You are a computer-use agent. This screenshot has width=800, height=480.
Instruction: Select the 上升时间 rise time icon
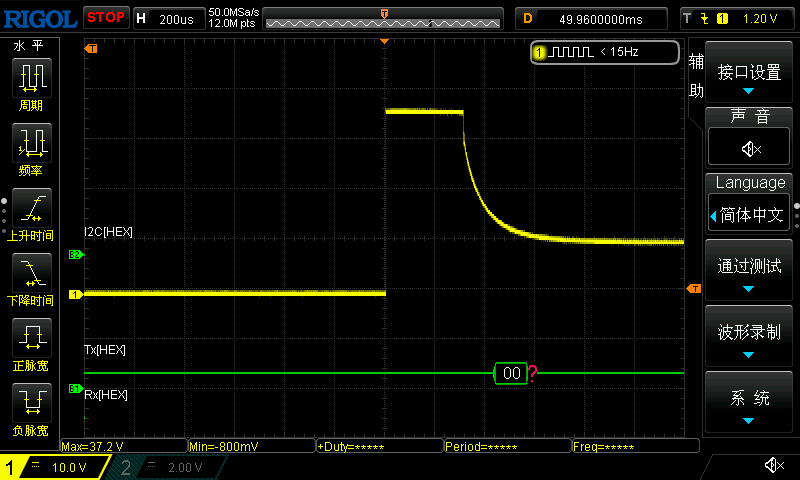(32, 208)
